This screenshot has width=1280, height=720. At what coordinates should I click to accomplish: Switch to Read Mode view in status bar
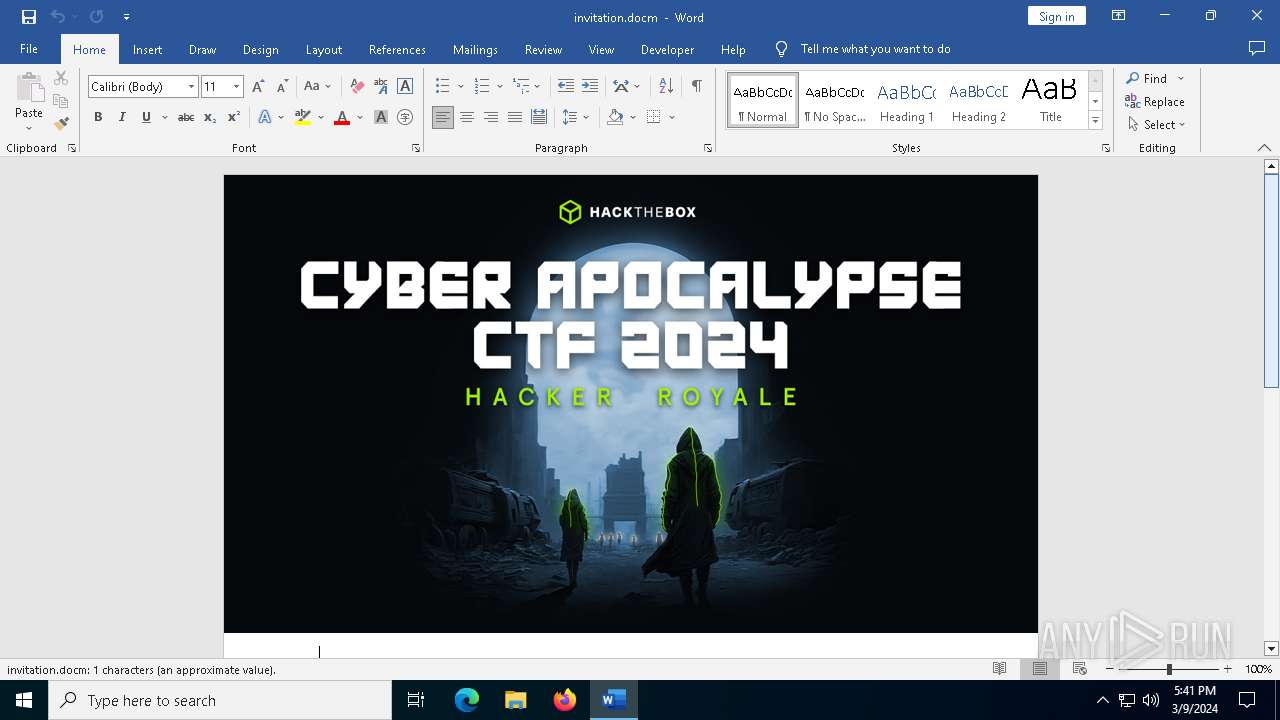[x=999, y=669]
